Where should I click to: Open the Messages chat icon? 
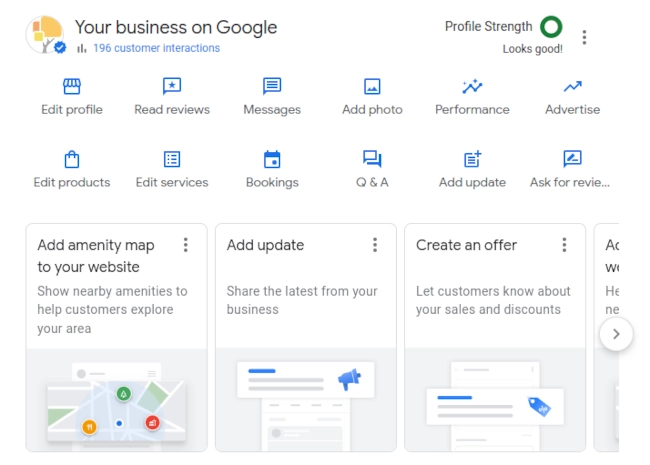pyautogui.click(x=272, y=86)
